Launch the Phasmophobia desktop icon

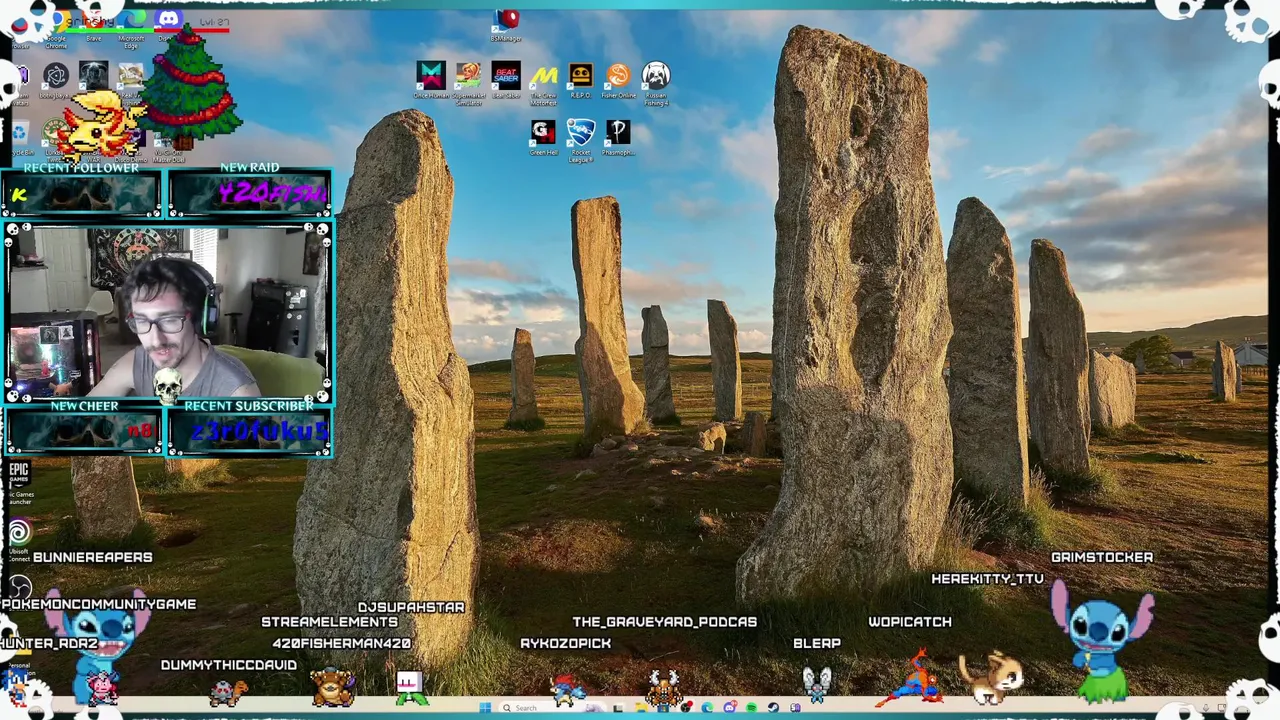click(x=618, y=136)
